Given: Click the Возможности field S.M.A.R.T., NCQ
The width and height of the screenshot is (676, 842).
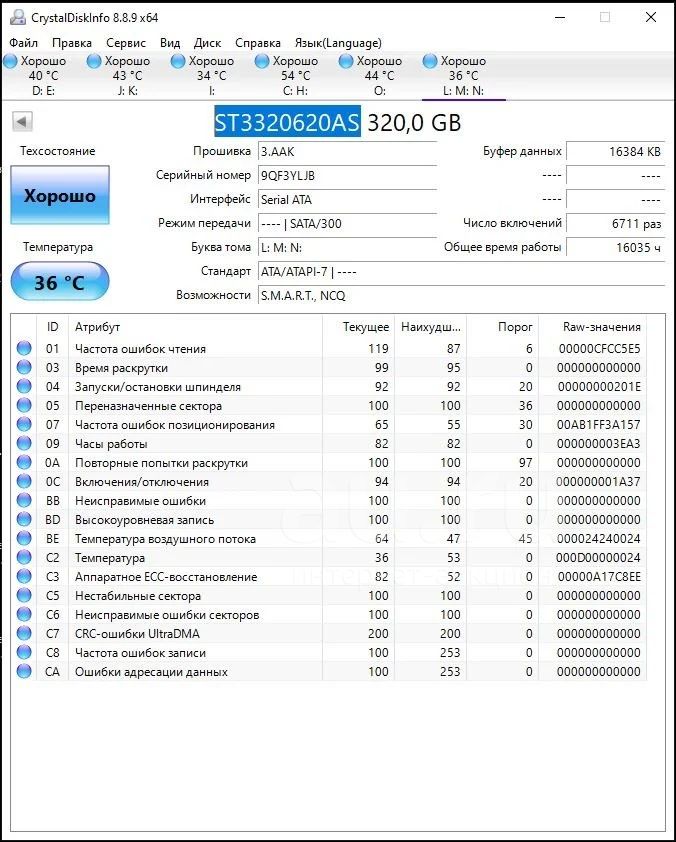Looking at the screenshot, I should coord(461,295).
